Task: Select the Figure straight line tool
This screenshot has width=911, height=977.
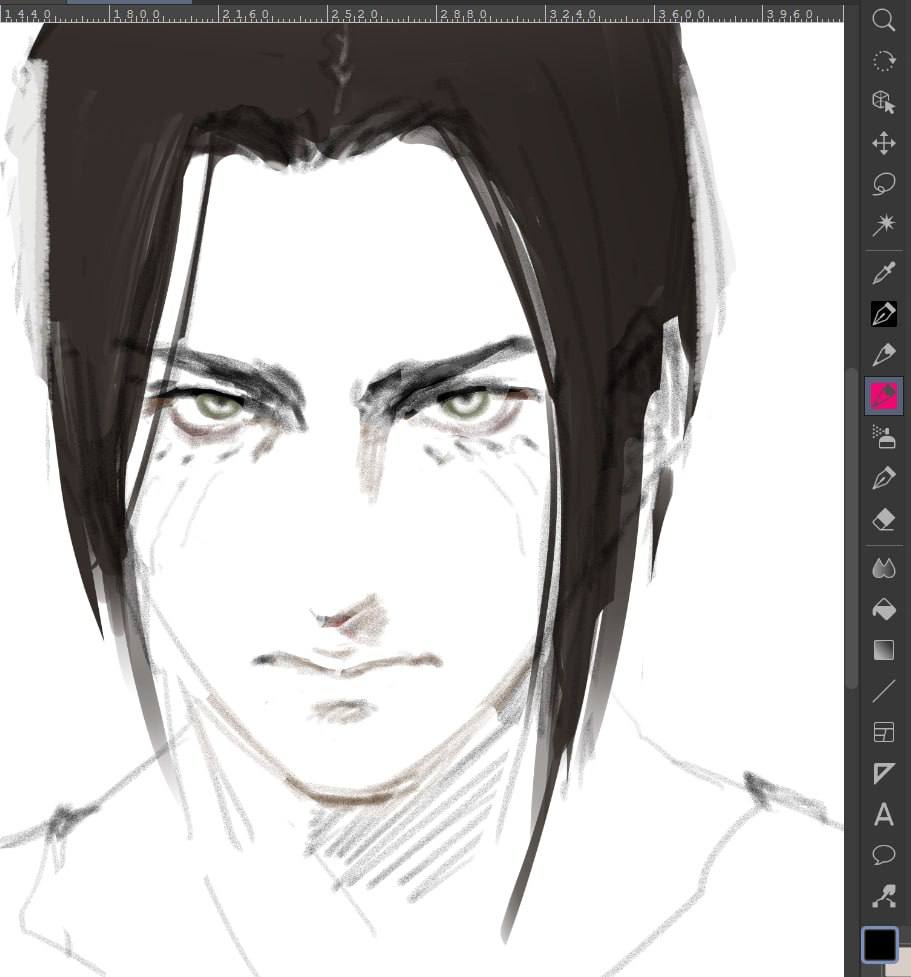Action: (884, 691)
